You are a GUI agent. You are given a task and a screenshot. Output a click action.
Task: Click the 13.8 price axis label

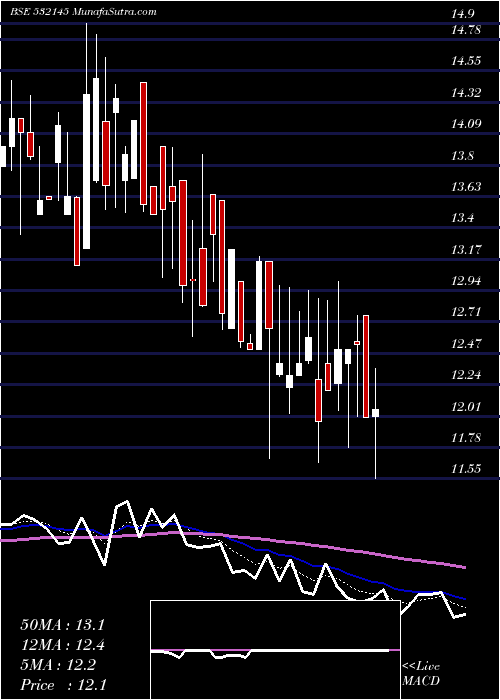[462, 156]
